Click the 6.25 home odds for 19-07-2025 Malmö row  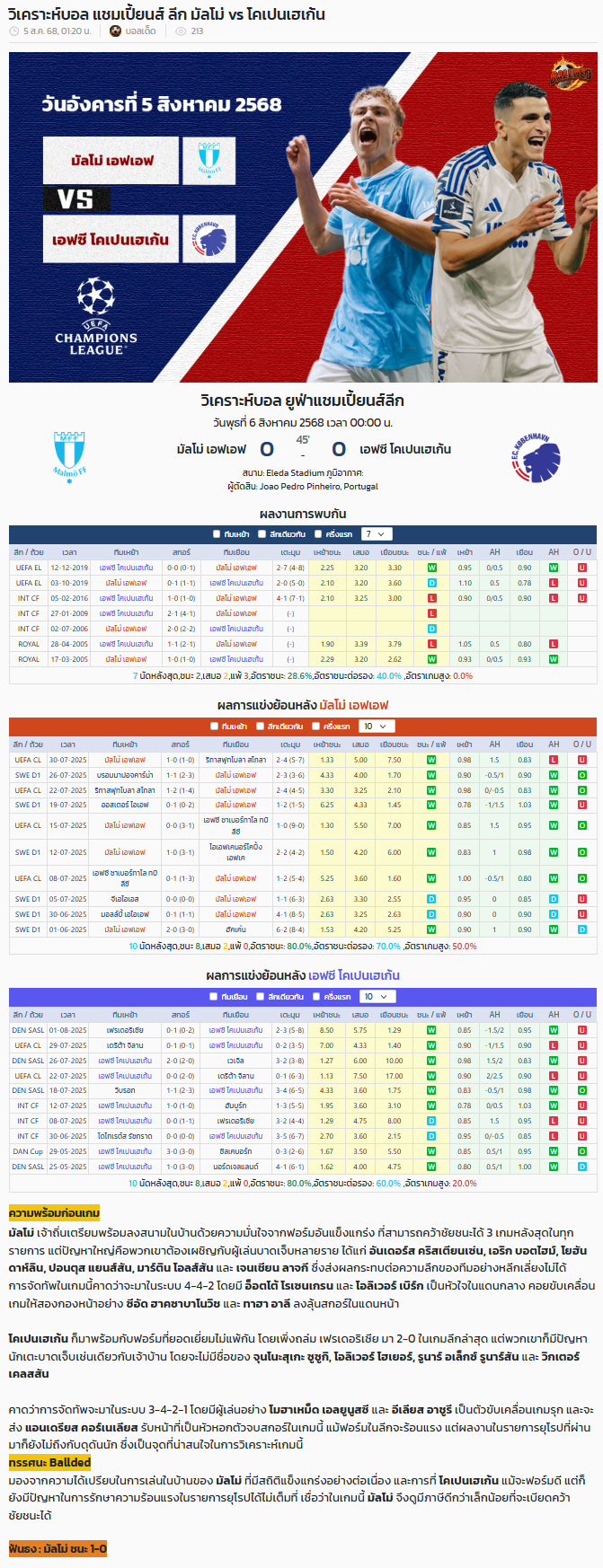pos(327,806)
